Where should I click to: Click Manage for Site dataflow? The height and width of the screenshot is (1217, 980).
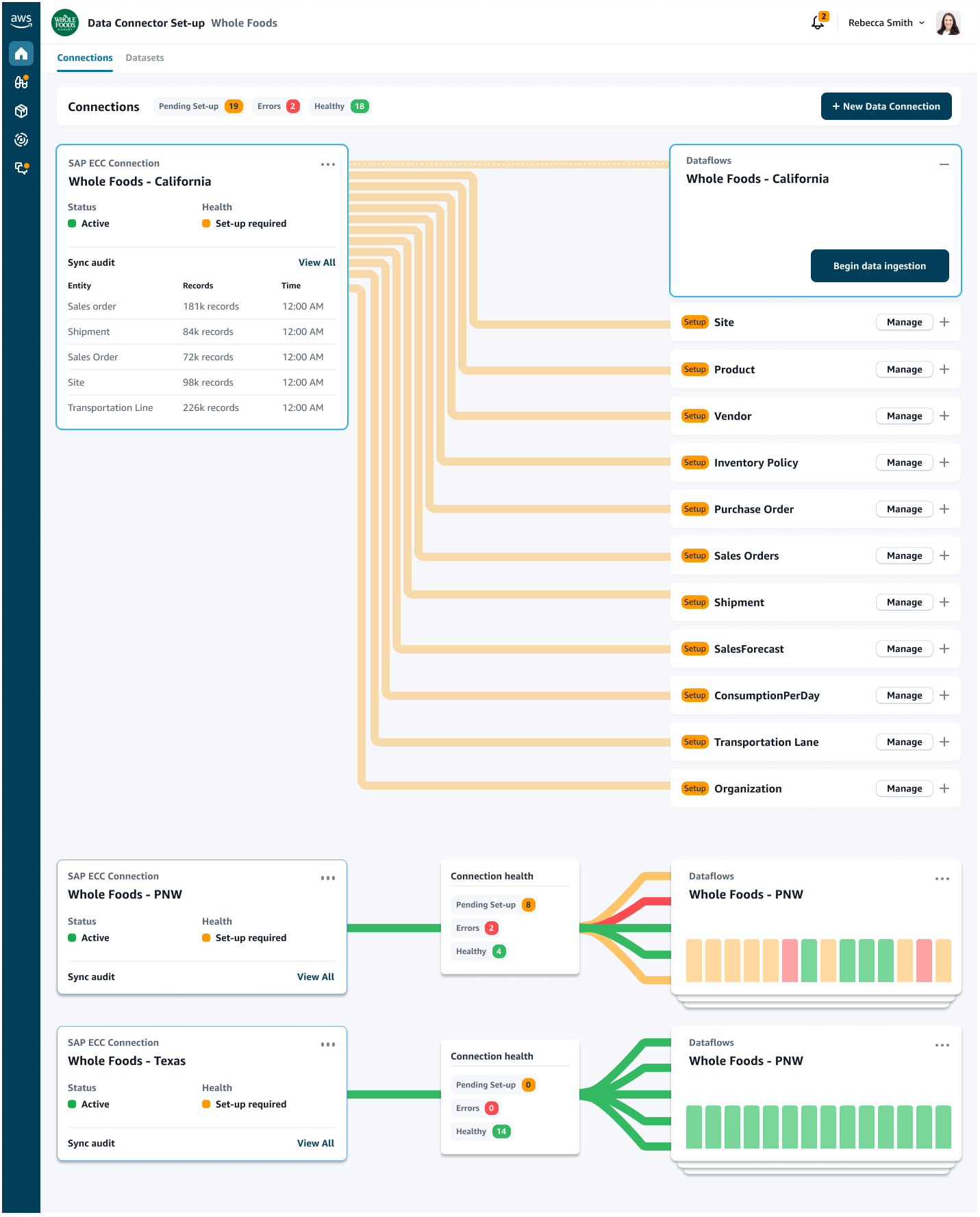(x=905, y=322)
